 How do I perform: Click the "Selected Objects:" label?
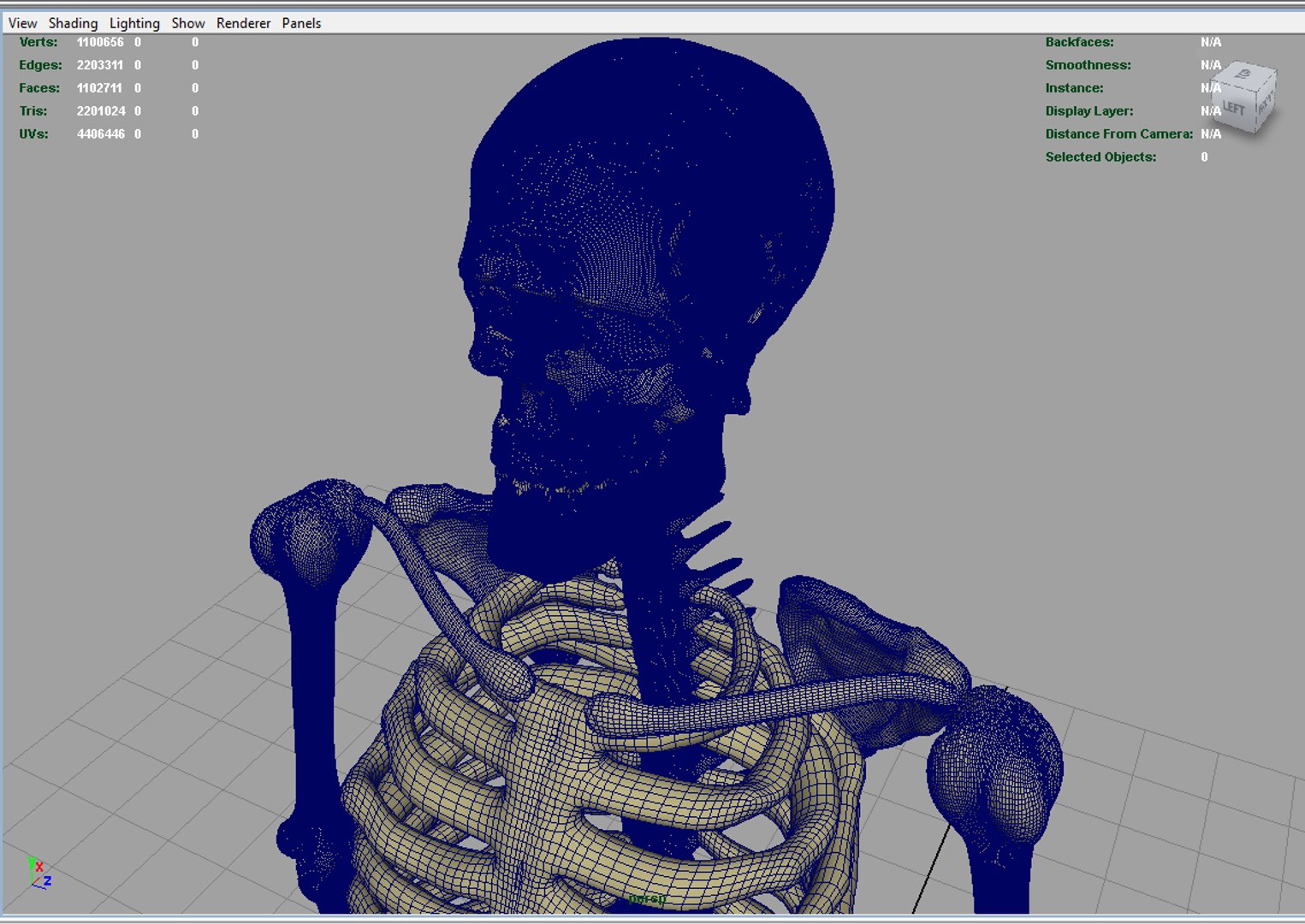[1100, 157]
